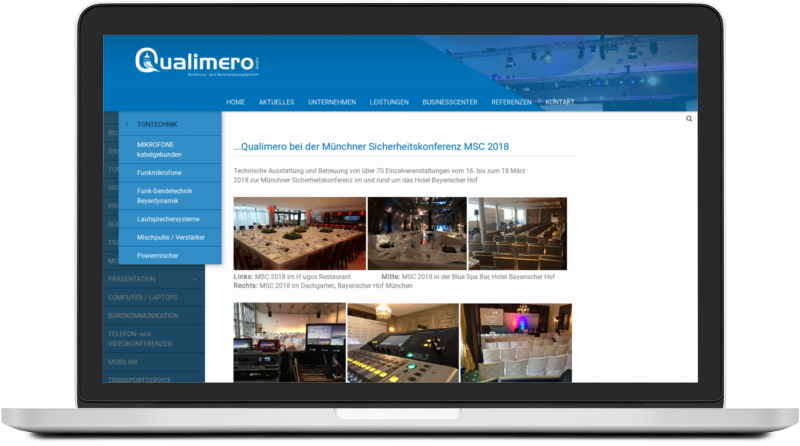Select Mikrofone kabelgebunden in submenu

click(x=170, y=150)
